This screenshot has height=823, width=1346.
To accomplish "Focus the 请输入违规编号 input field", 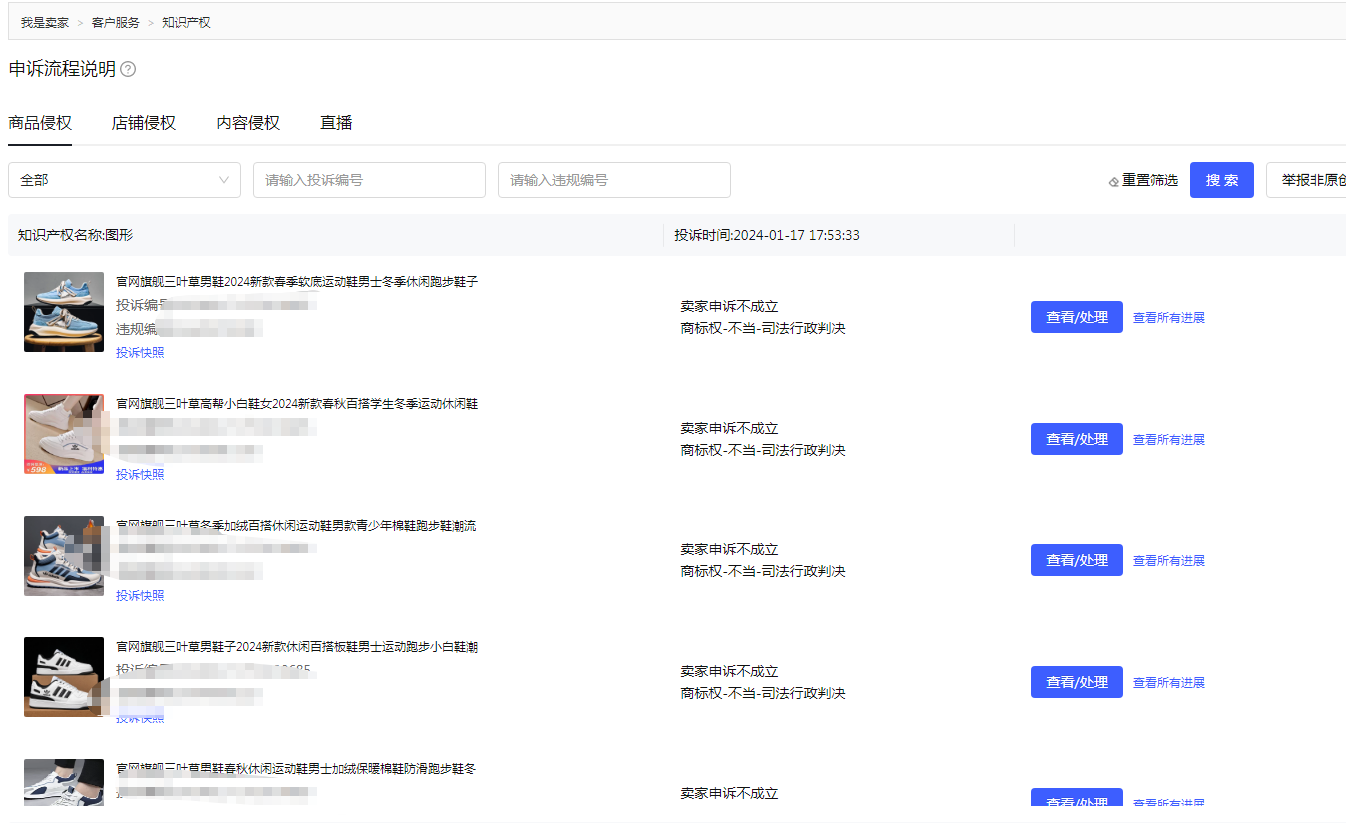I will (614, 180).
